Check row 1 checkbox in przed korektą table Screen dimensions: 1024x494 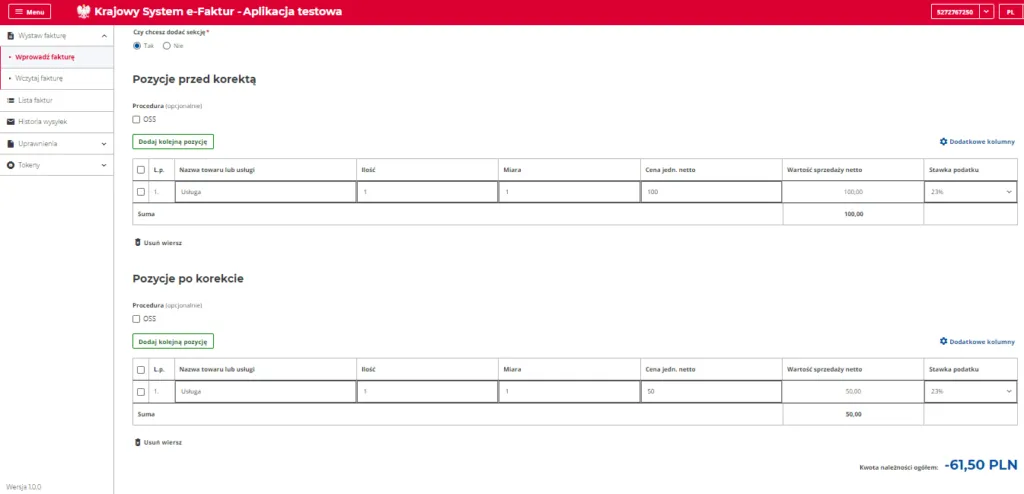click(x=141, y=192)
